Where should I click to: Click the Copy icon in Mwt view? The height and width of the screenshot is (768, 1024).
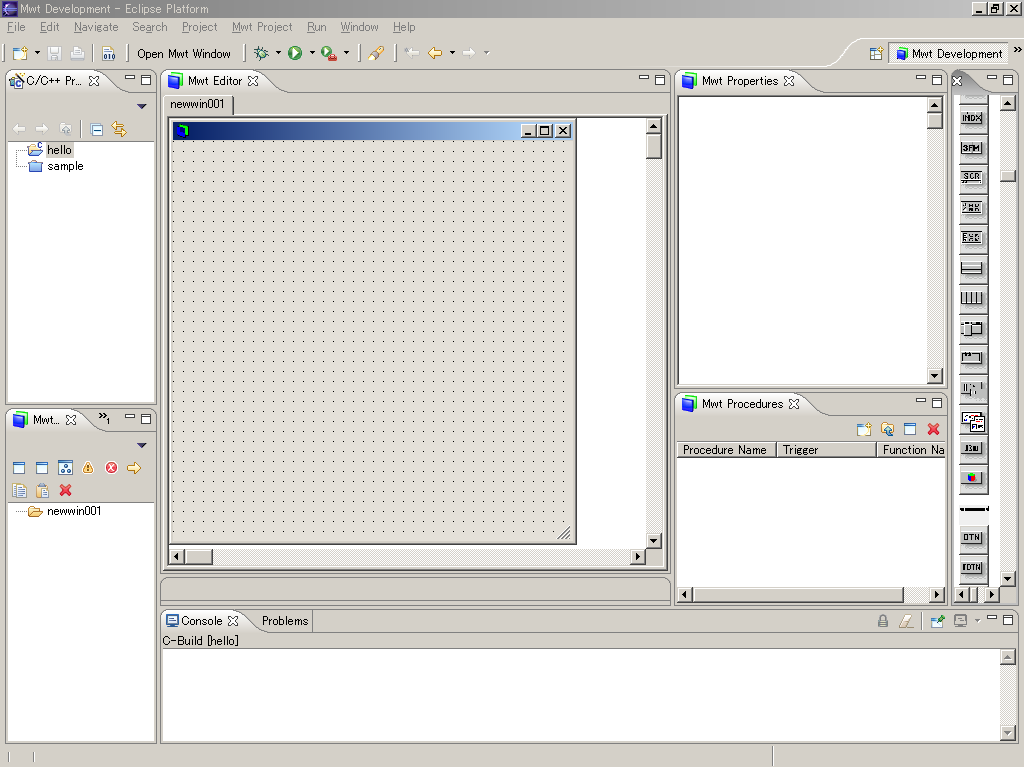20,490
